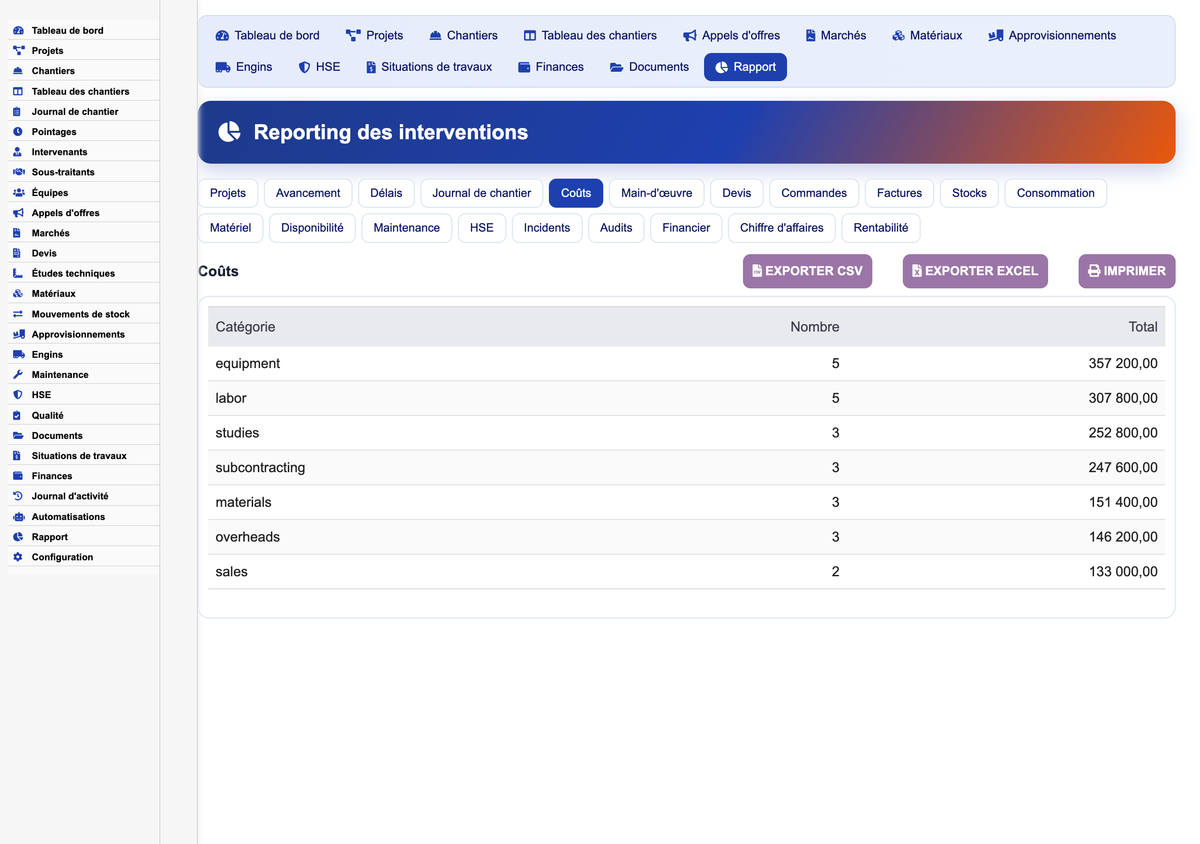Image resolution: width=1200 pixels, height=844 pixels.
Task: Click the Matériaux cubes icon in top navigation
Action: coord(898,36)
